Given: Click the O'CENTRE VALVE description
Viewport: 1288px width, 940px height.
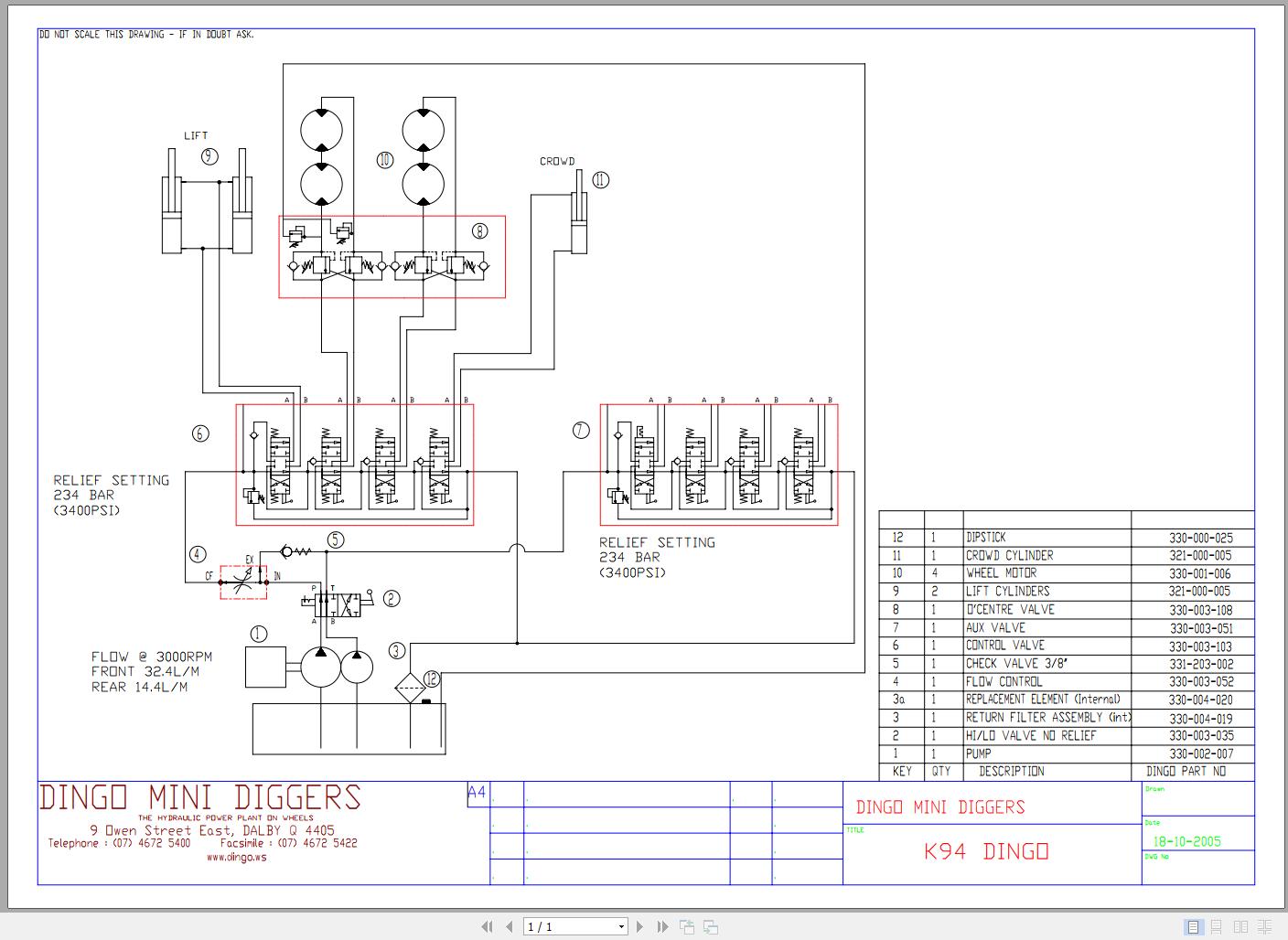Looking at the screenshot, I should click(1010, 609).
